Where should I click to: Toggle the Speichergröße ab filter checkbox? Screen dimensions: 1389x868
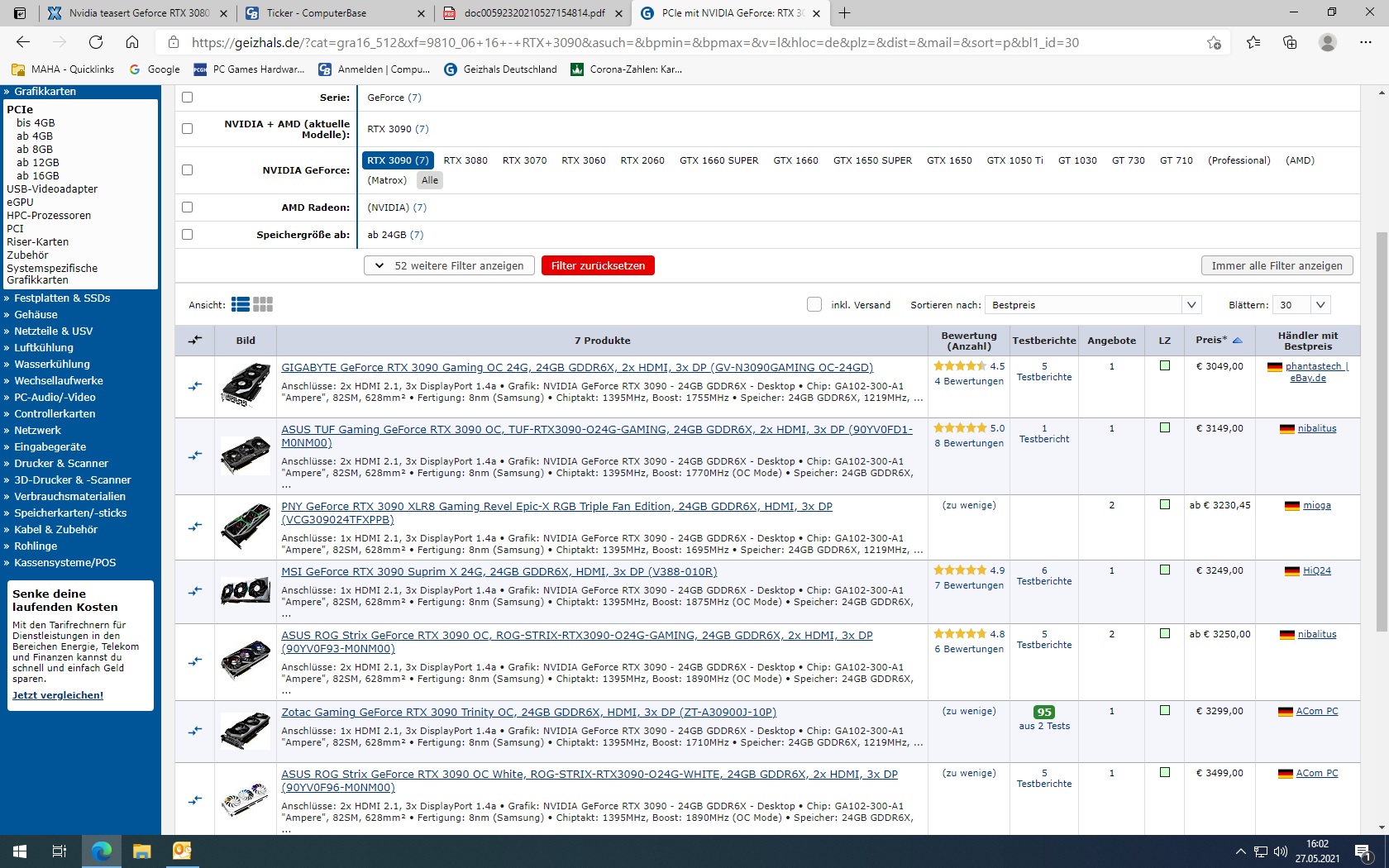[187, 234]
